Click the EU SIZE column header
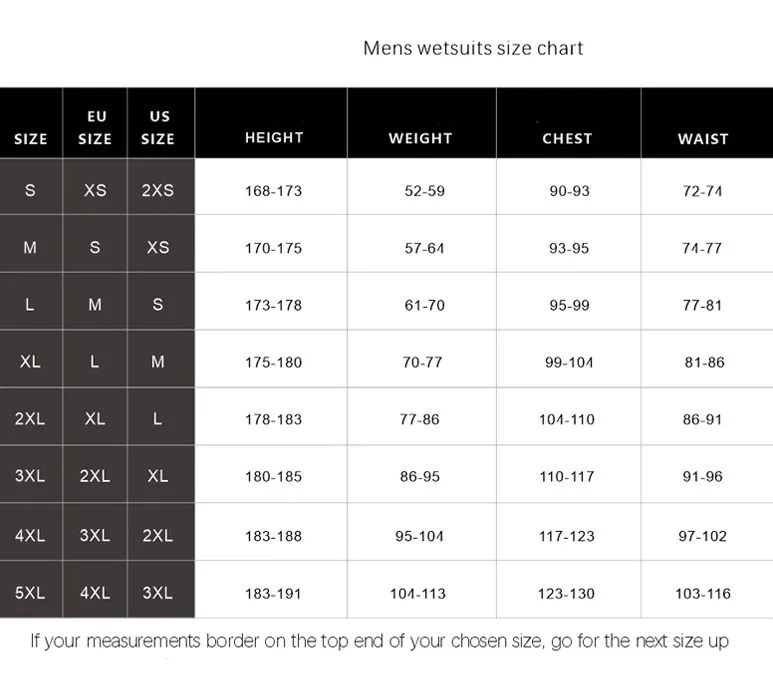The width and height of the screenshot is (773, 683). coord(95,127)
